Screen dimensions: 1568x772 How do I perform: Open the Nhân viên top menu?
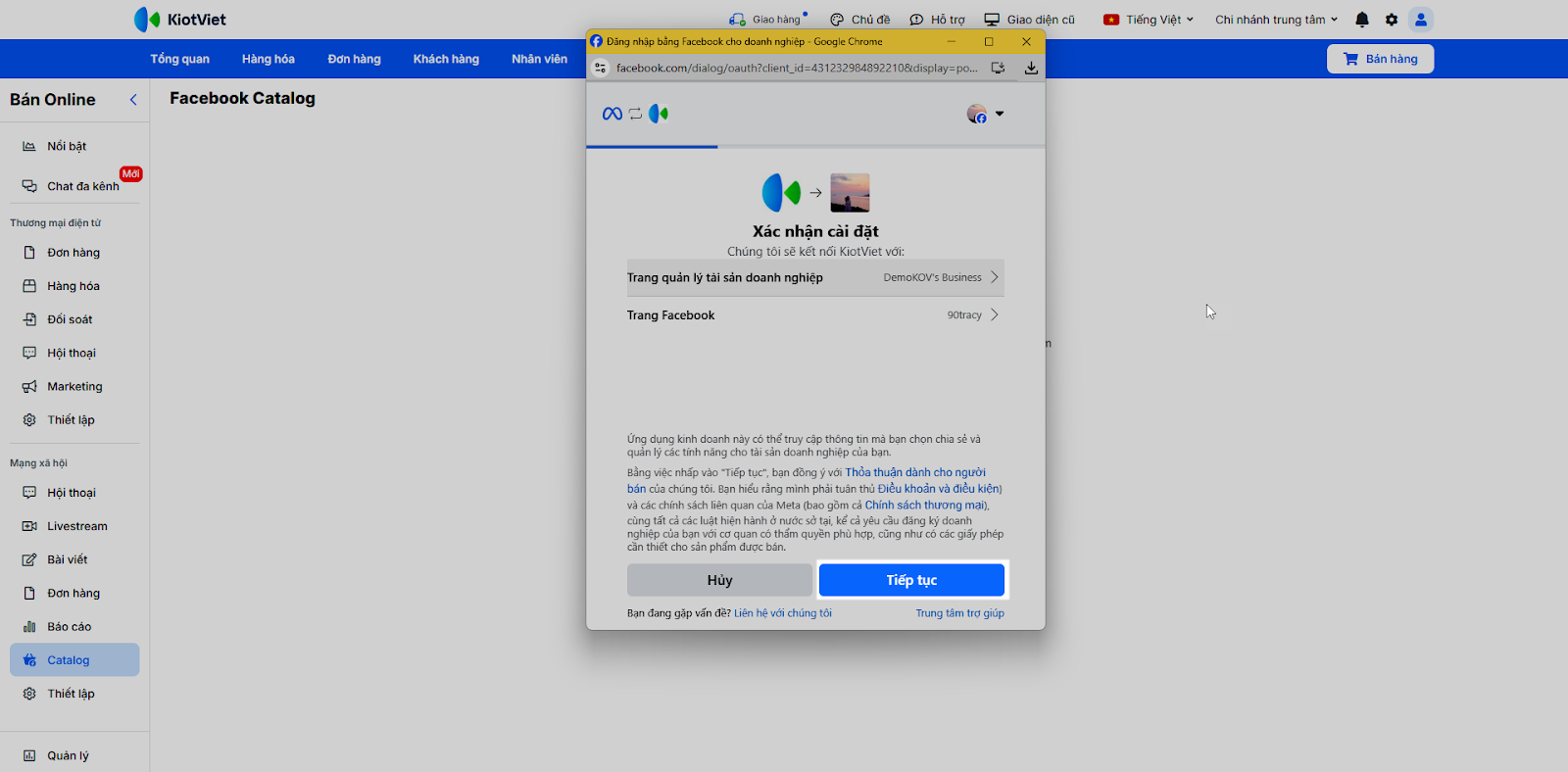[x=539, y=59]
